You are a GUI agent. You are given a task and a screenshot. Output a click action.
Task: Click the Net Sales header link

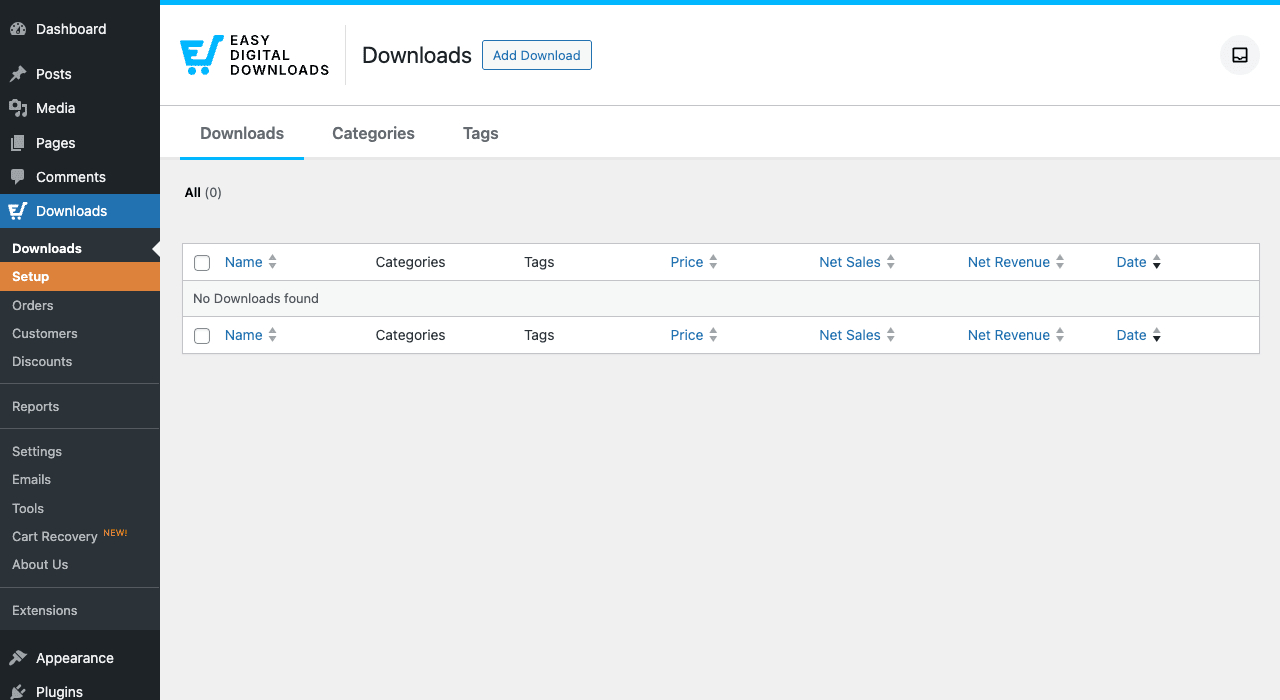[x=850, y=262]
